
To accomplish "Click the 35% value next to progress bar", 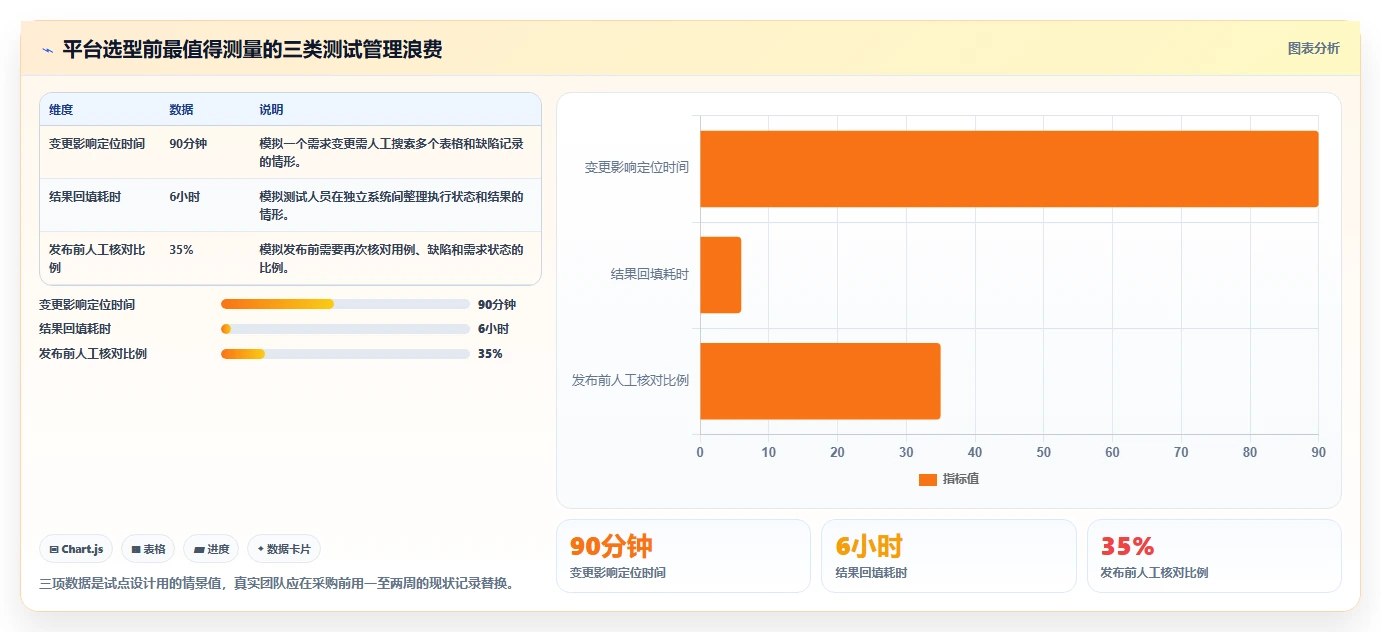I will (490, 354).
